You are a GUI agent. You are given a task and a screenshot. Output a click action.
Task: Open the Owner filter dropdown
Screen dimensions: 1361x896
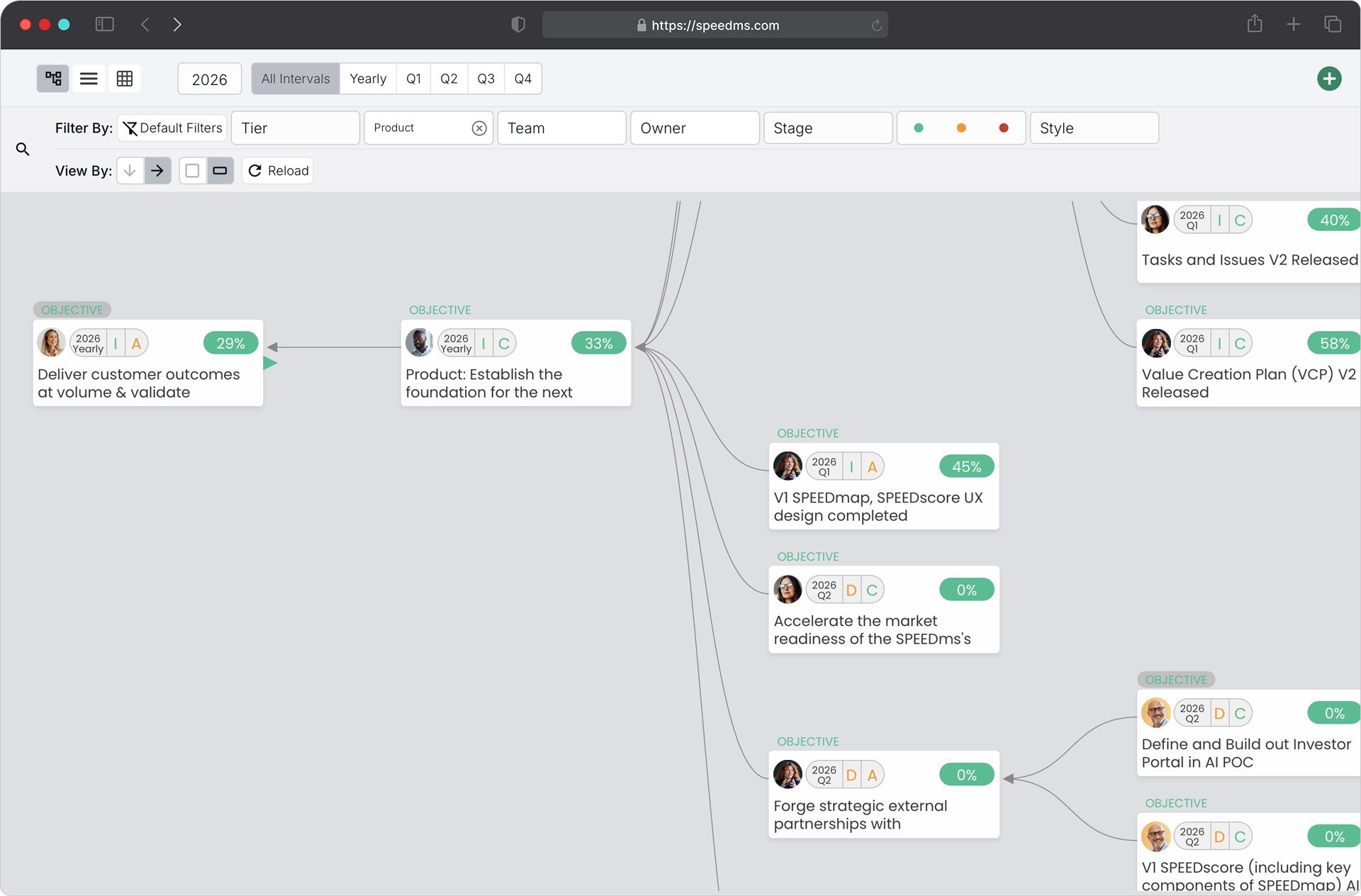(694, 128)
